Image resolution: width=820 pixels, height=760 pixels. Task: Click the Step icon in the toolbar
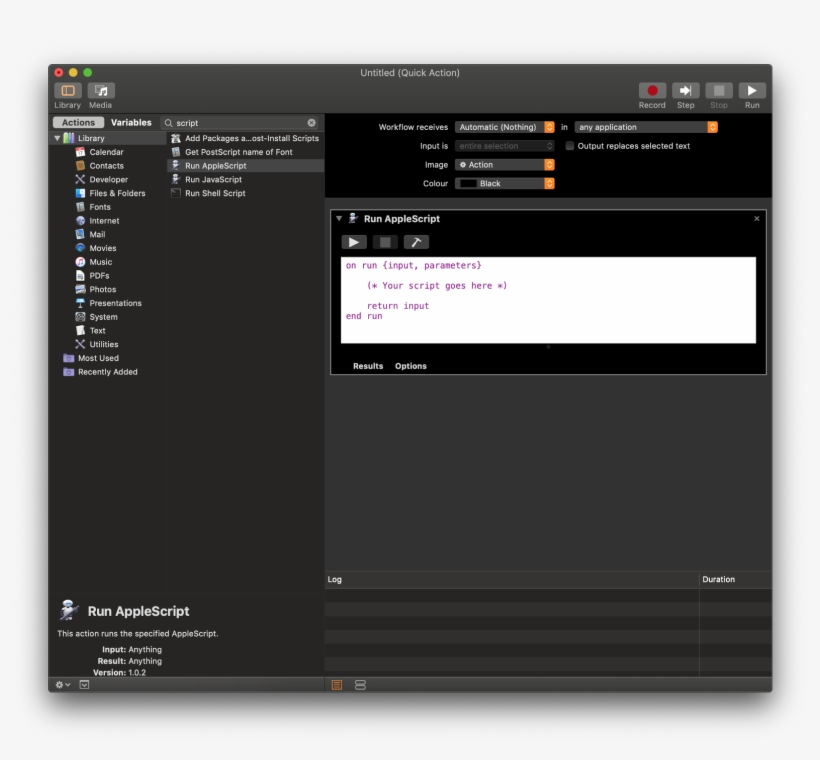685,89
